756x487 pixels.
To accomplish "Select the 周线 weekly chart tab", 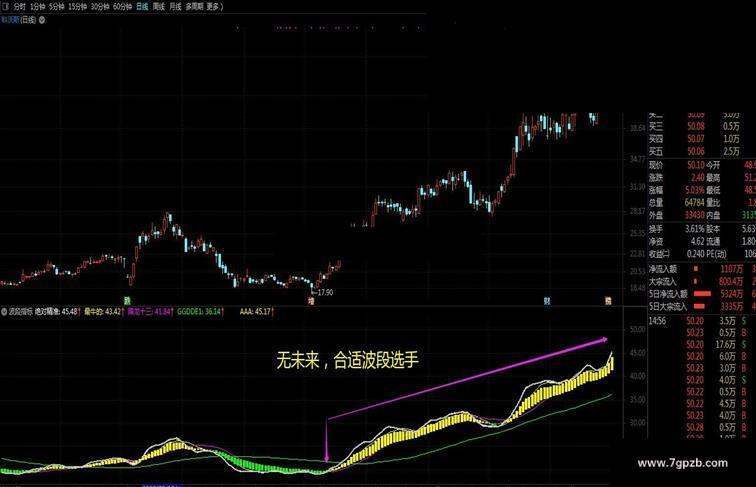I will tap(159, 7).
